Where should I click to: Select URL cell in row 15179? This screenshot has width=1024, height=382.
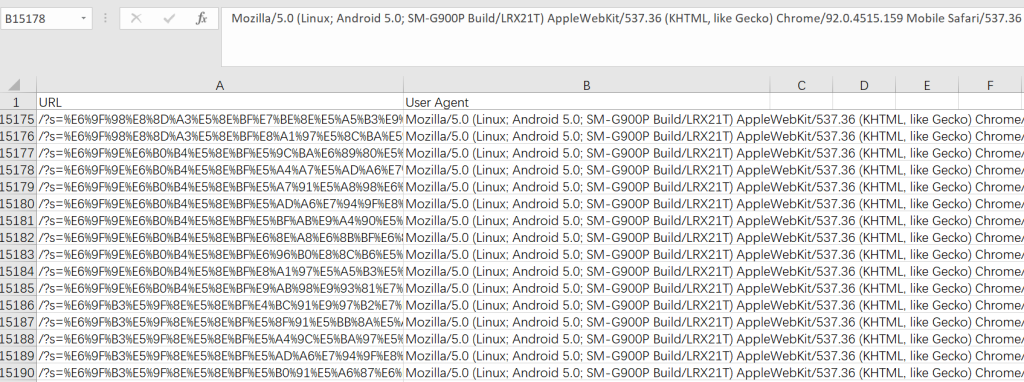220,187
